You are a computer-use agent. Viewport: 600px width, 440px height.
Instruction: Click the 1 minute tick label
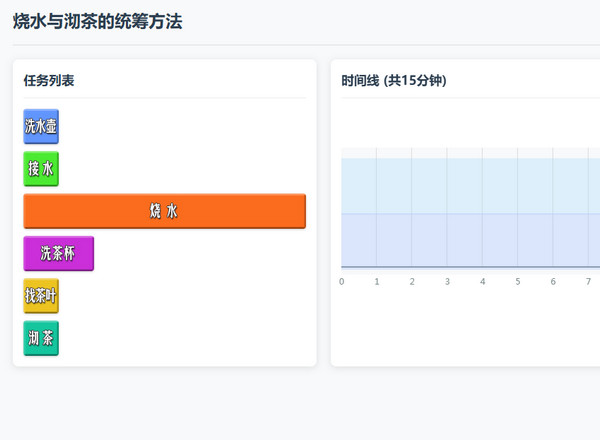click(377, 282)
